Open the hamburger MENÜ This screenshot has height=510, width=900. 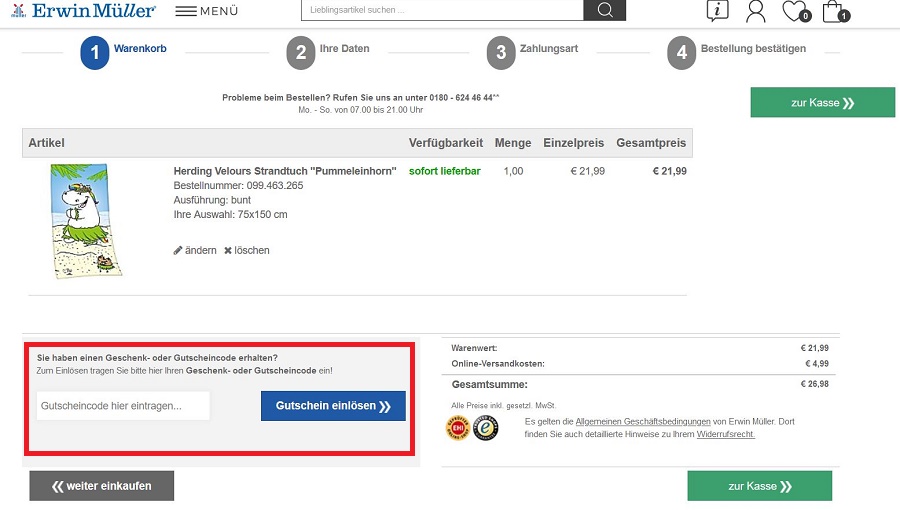[207, 11]
